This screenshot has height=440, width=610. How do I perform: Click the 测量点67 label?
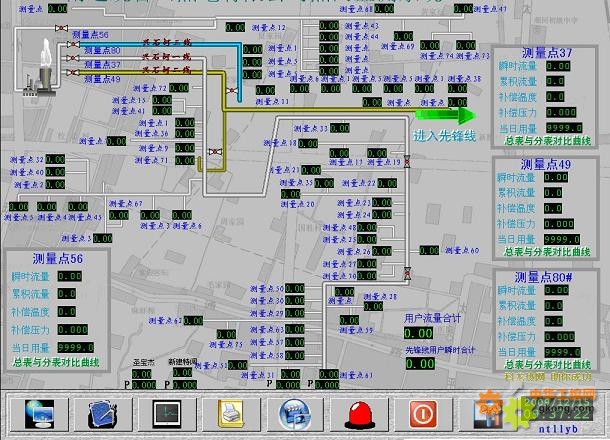coord(126,203)
